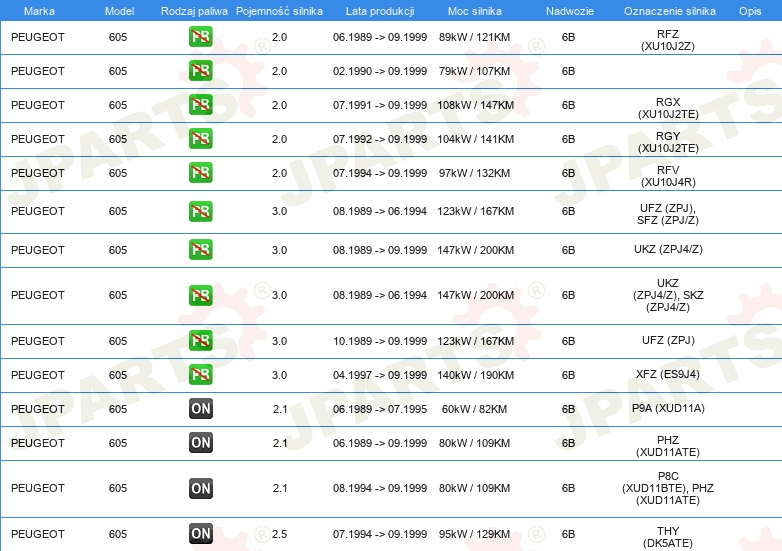
Task: Click production years 10.1989 -> 09.1999
Action: click(380, 341)
